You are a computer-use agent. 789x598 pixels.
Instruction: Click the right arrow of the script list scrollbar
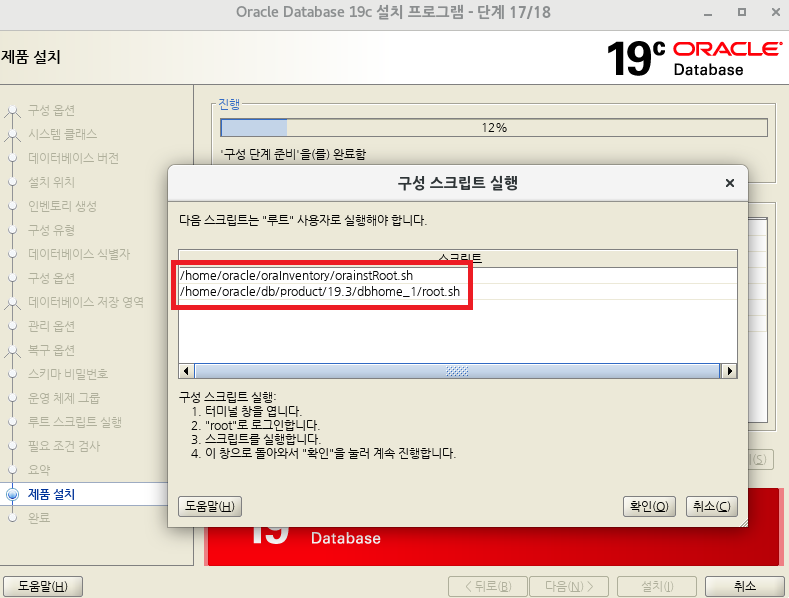point(729,371)
